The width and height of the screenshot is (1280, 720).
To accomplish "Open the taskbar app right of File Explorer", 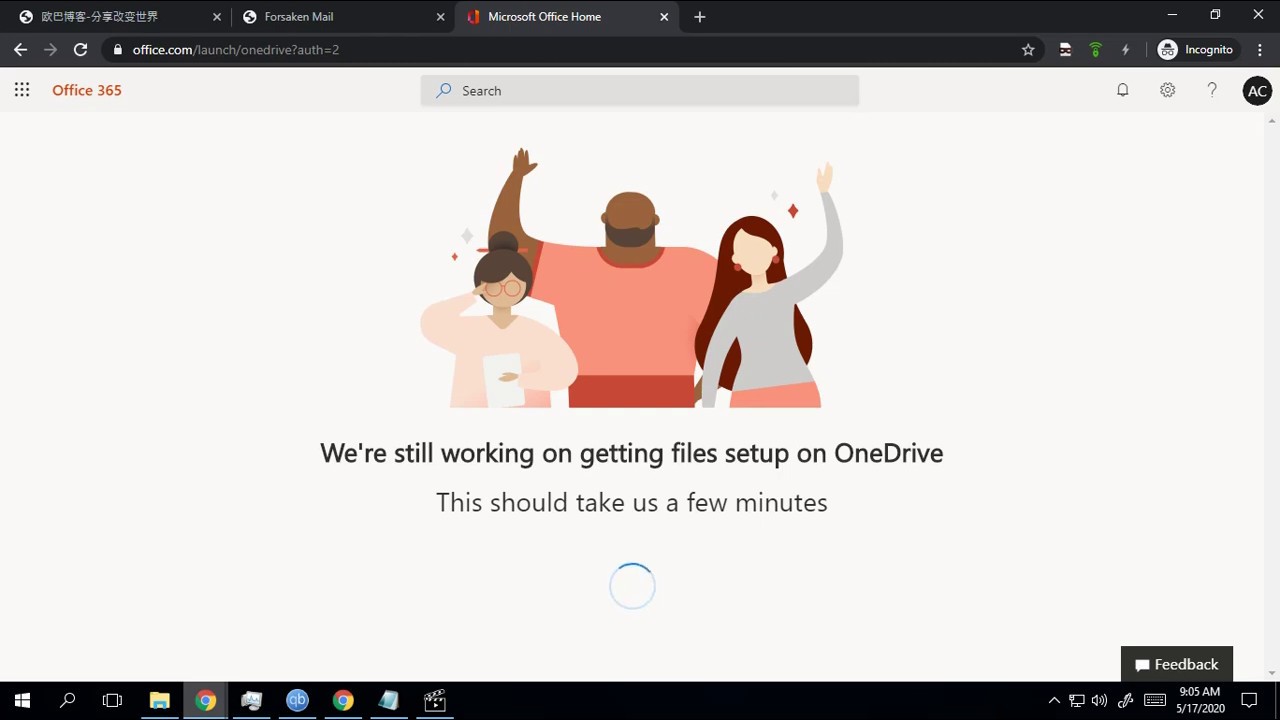I will click(206, 700).
